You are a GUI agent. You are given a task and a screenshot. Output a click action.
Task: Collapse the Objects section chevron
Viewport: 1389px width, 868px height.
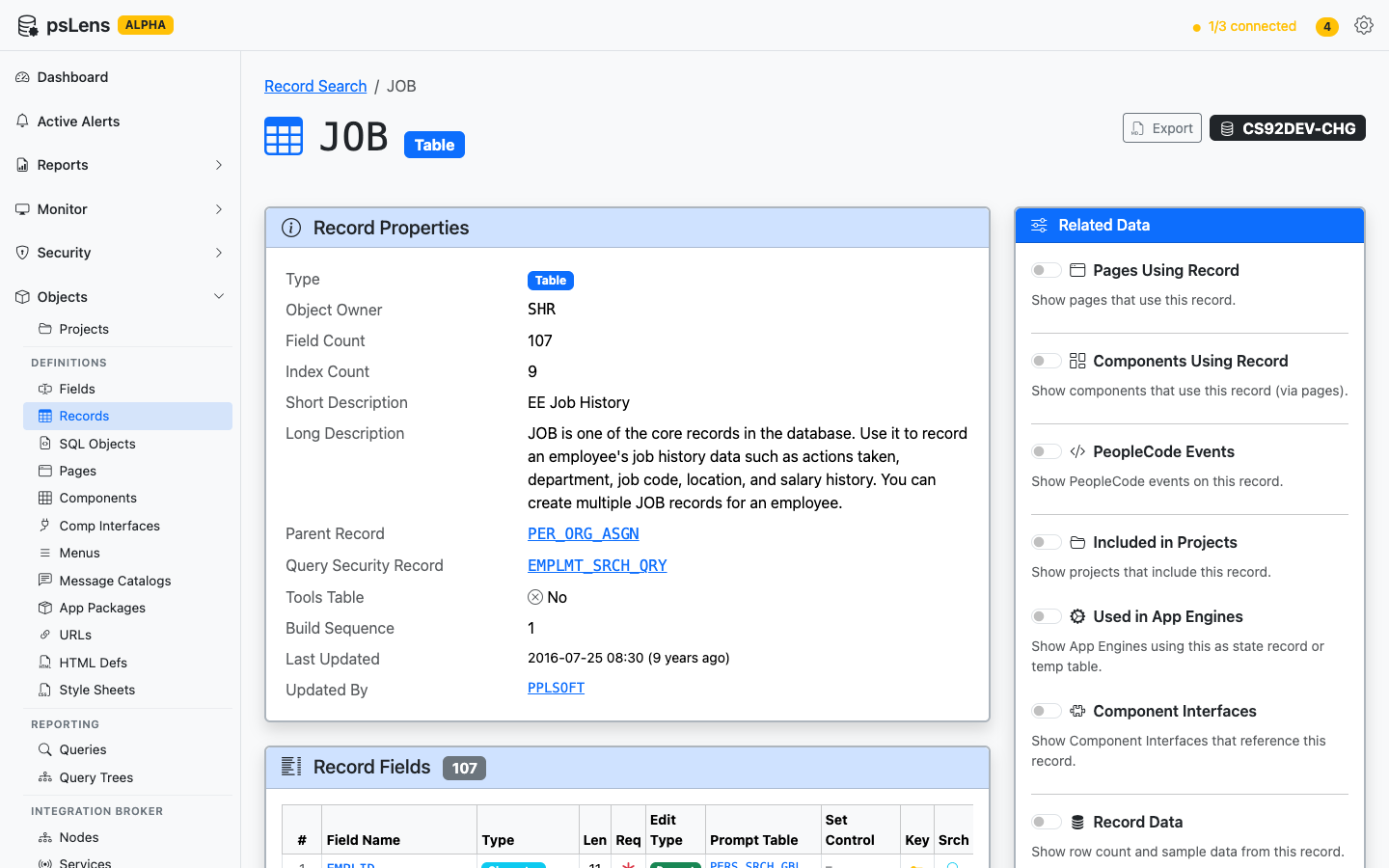click(219, 297)
